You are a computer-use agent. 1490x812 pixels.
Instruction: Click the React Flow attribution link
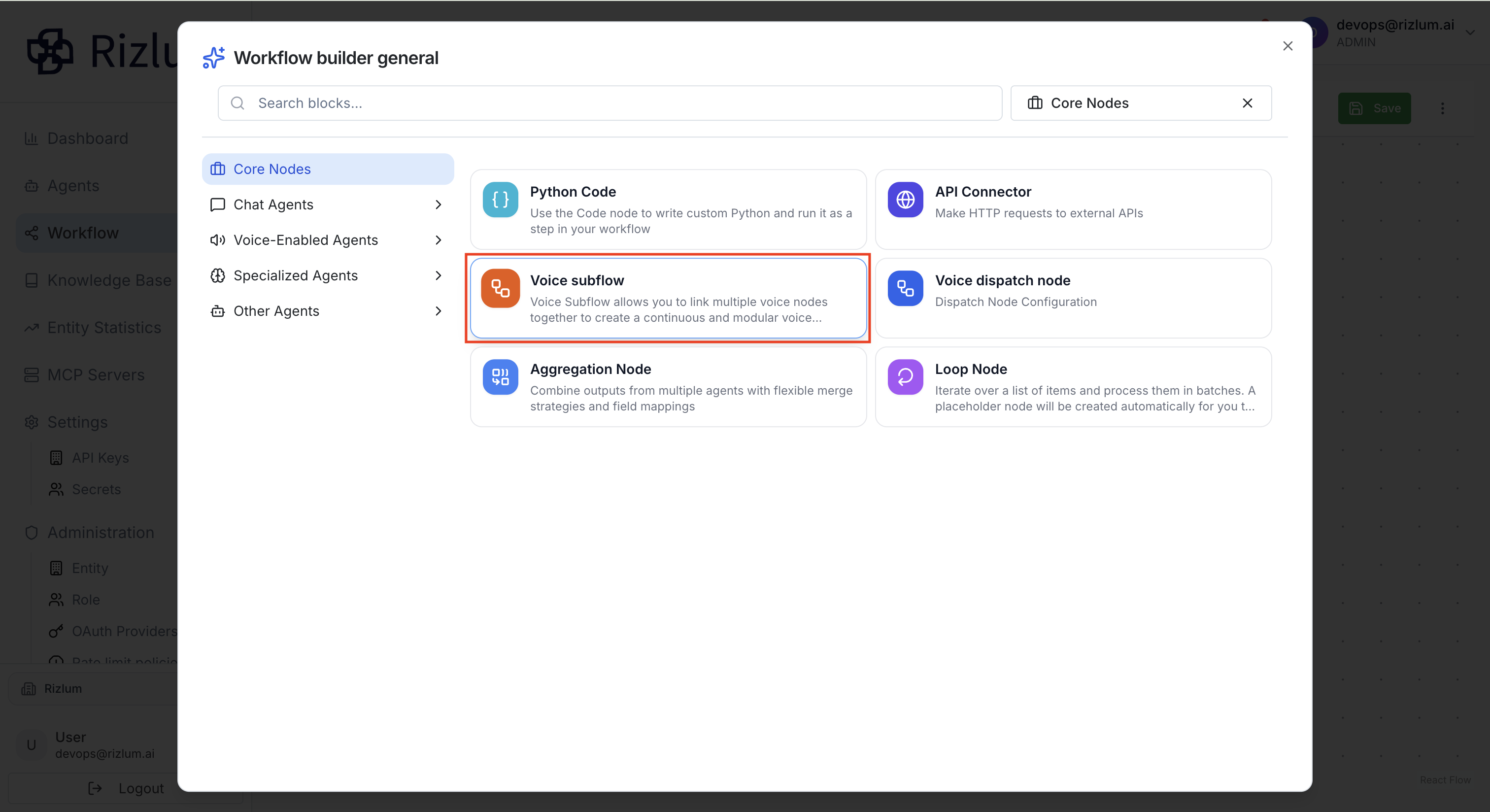[x=1445, y=779]
